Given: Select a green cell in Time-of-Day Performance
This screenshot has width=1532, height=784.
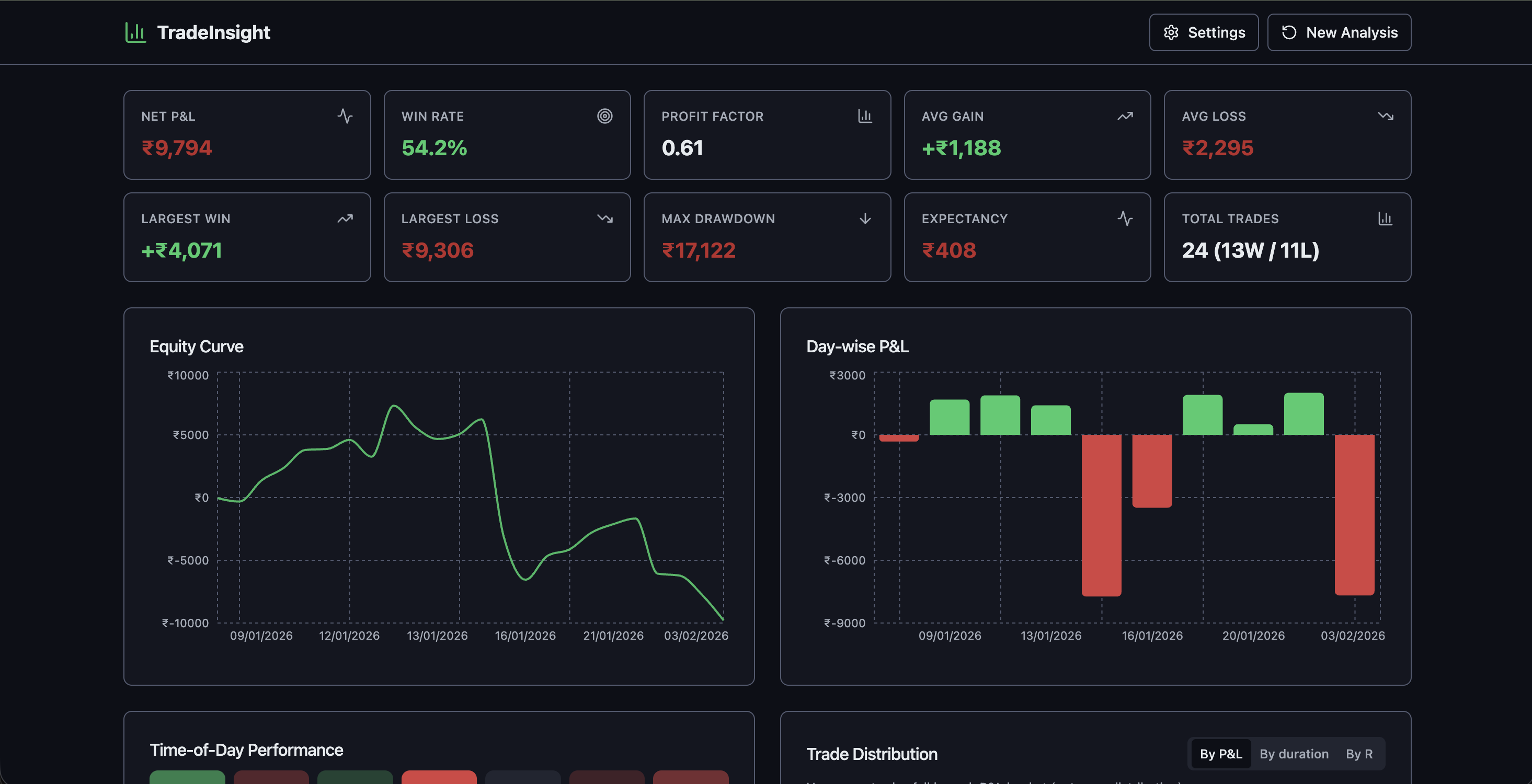Looking at the screenshot, I should [x=187, y=779].
